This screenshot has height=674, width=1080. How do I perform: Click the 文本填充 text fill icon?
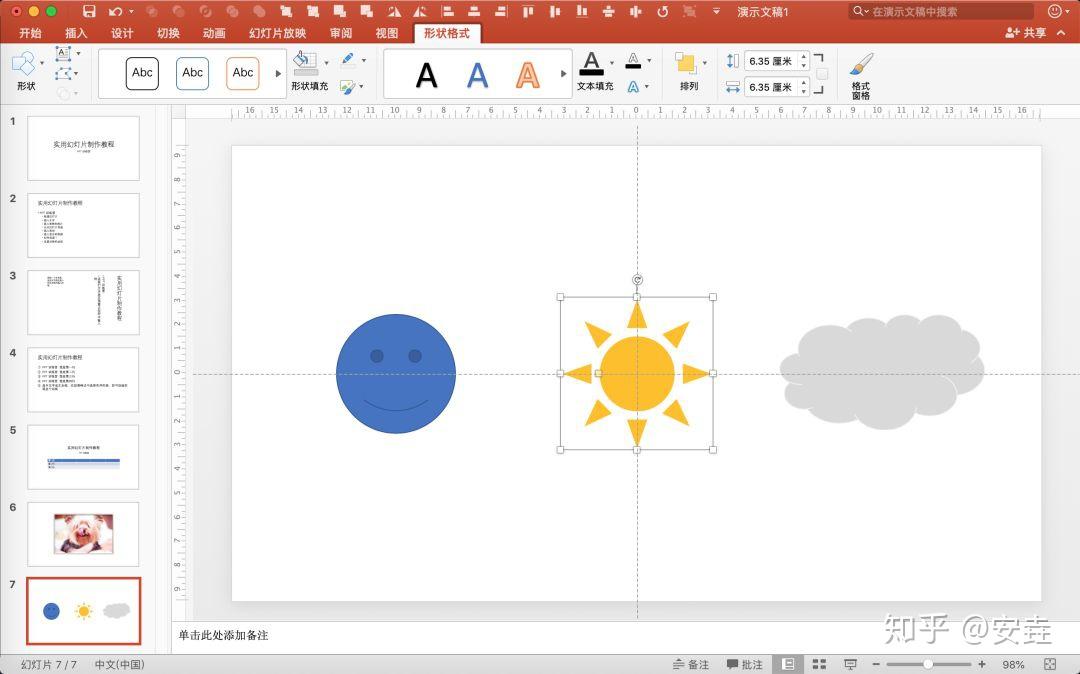pyautogui.click(x=593, y=70)
